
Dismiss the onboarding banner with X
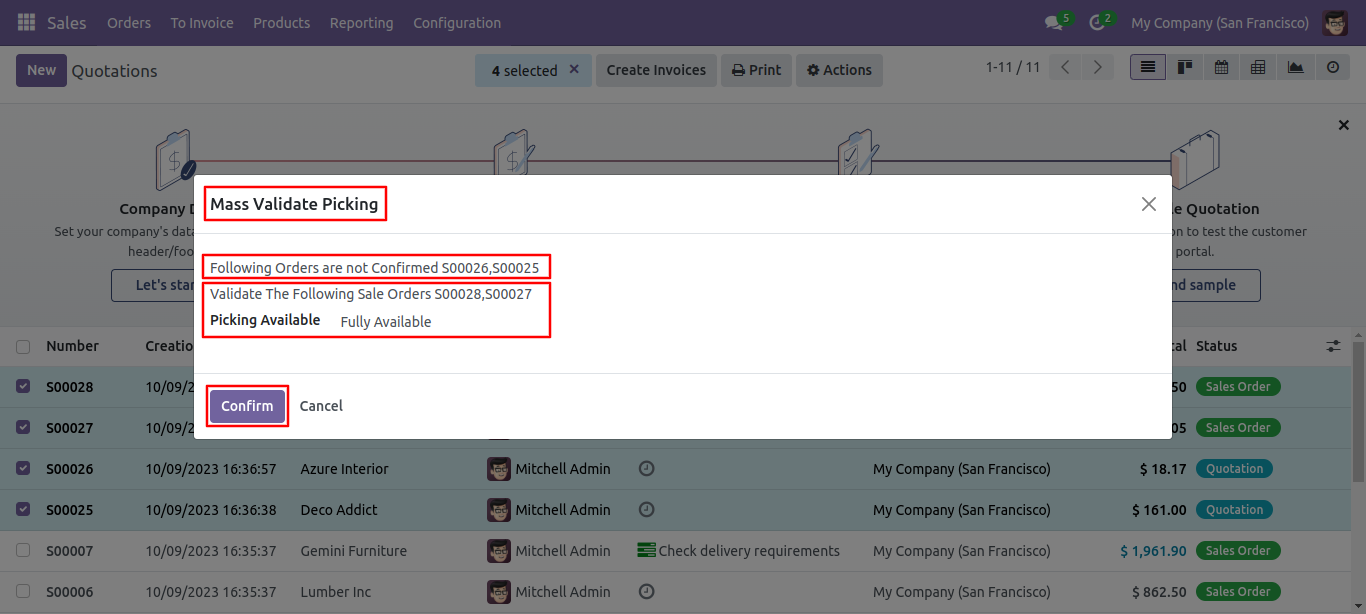point(1344,125)
